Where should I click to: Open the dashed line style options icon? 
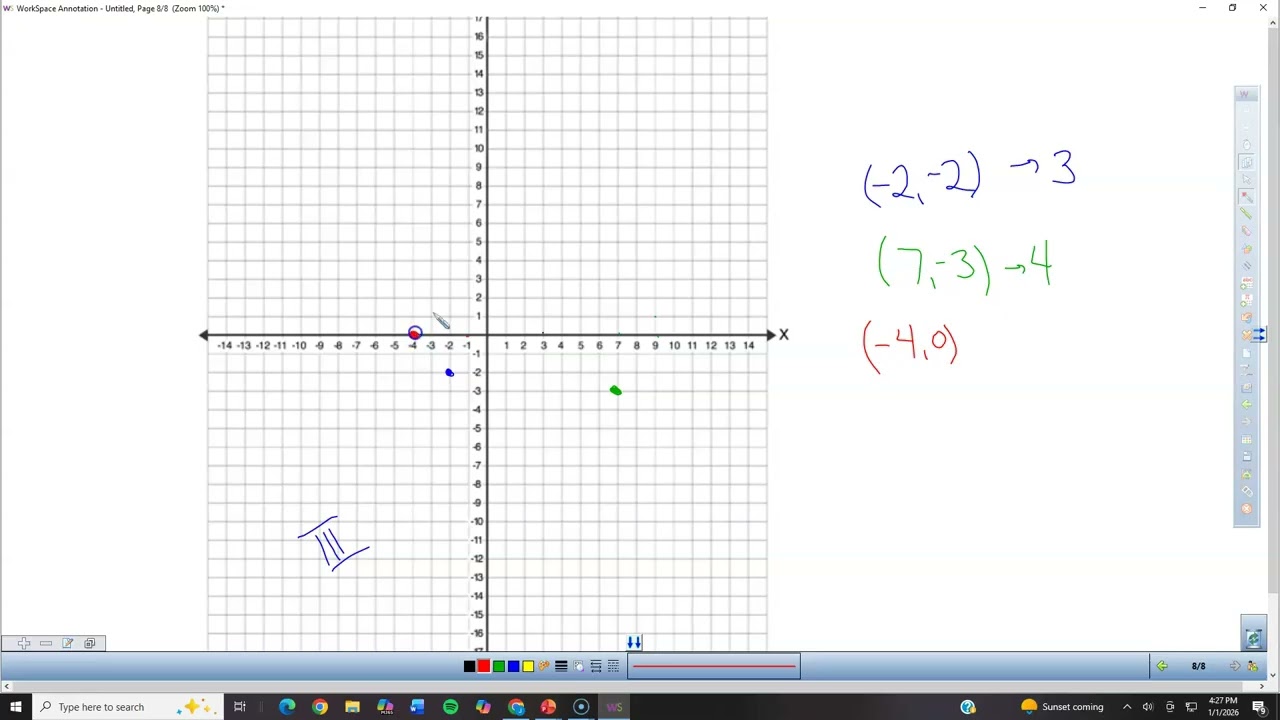(x=614, y=666)
